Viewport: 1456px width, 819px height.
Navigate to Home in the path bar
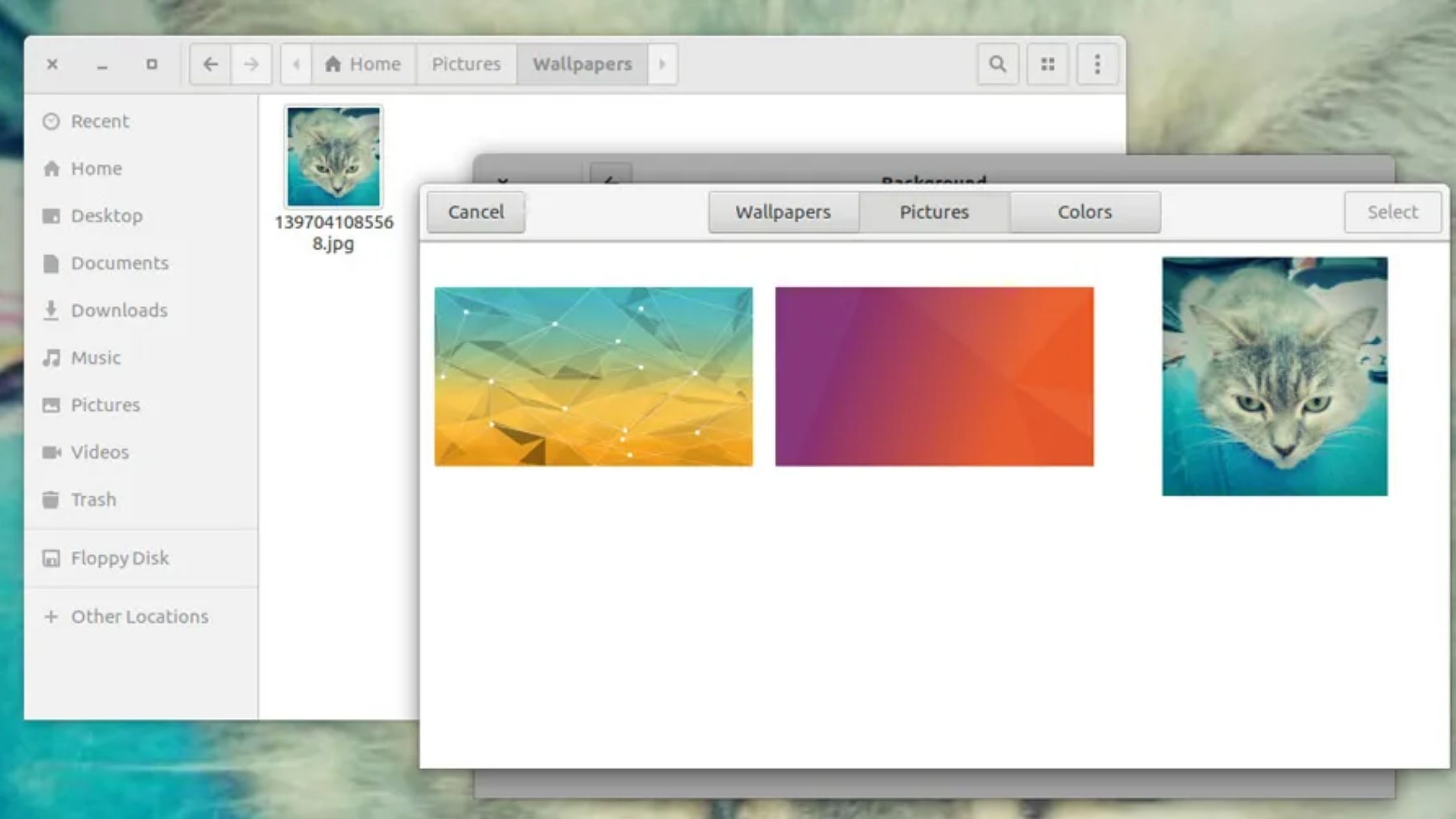(363, 64)
